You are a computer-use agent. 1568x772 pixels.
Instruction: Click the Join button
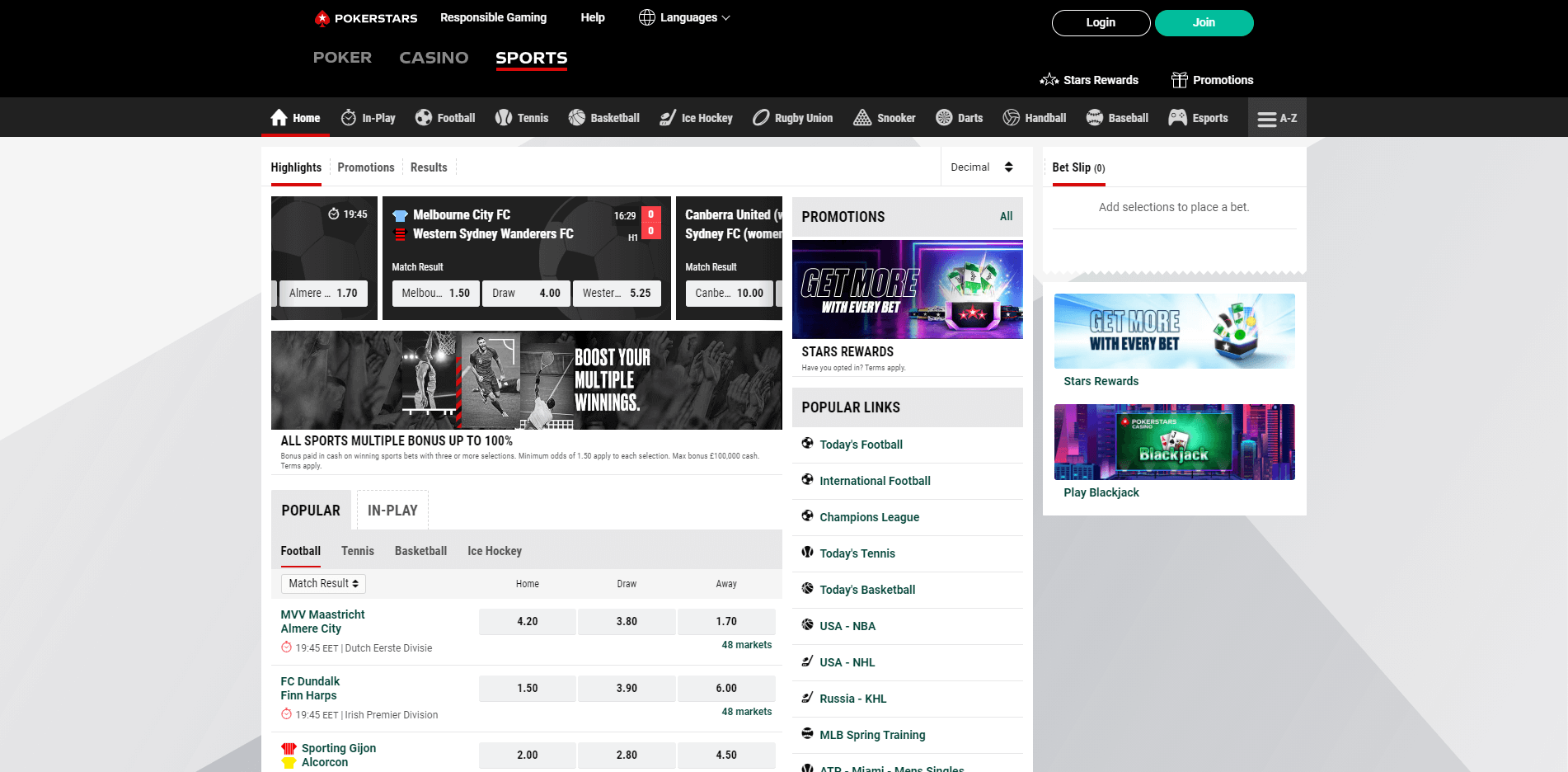(1204, 22)
